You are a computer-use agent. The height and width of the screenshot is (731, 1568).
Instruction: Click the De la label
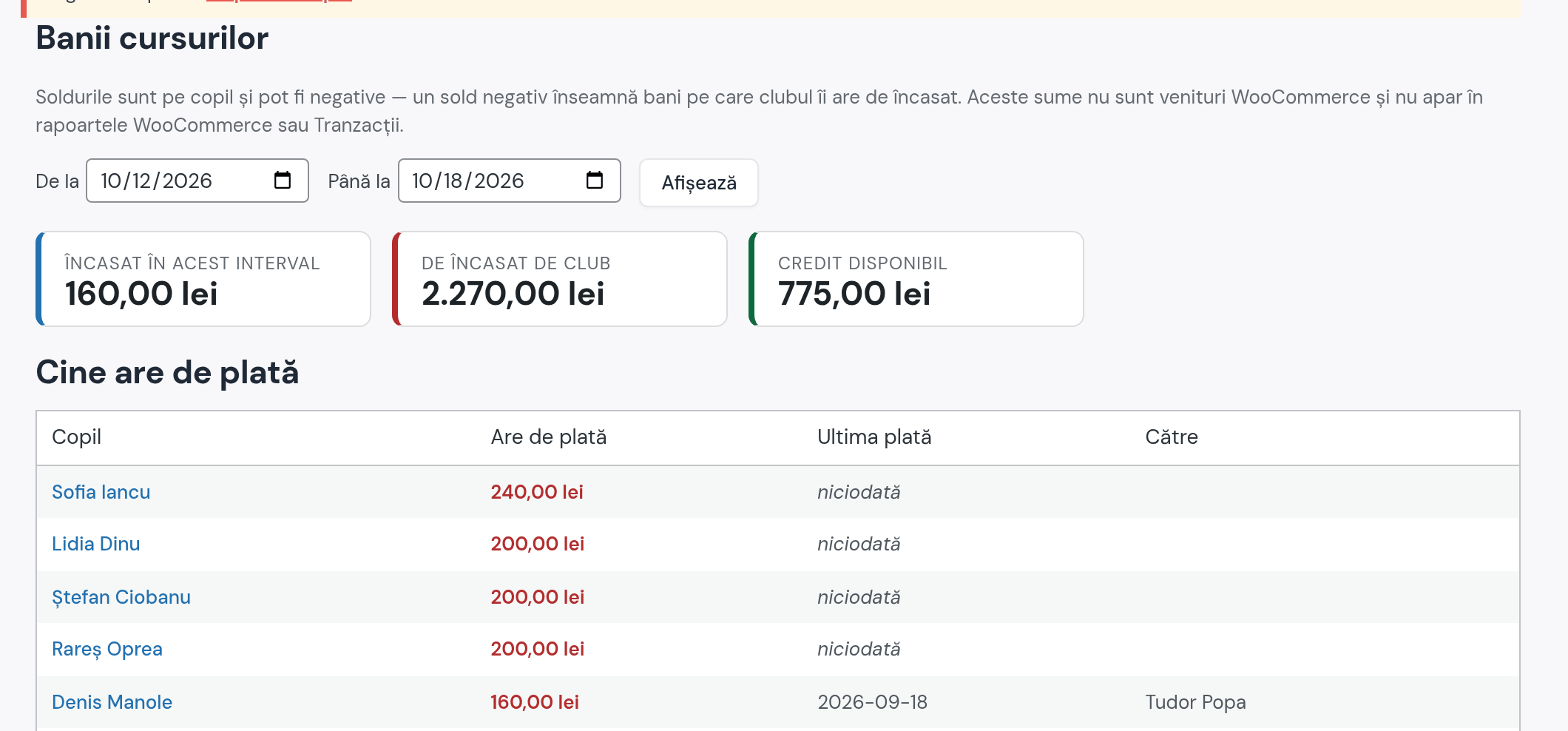pos(57,181)
